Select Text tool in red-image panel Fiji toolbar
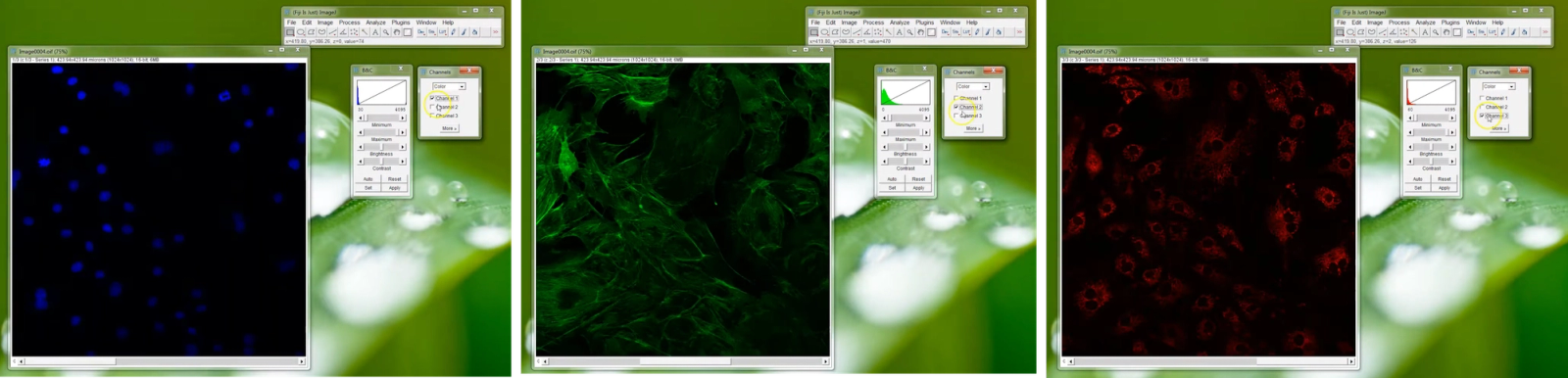The height and width of the screenshot is (378, 1568). 1425,32
